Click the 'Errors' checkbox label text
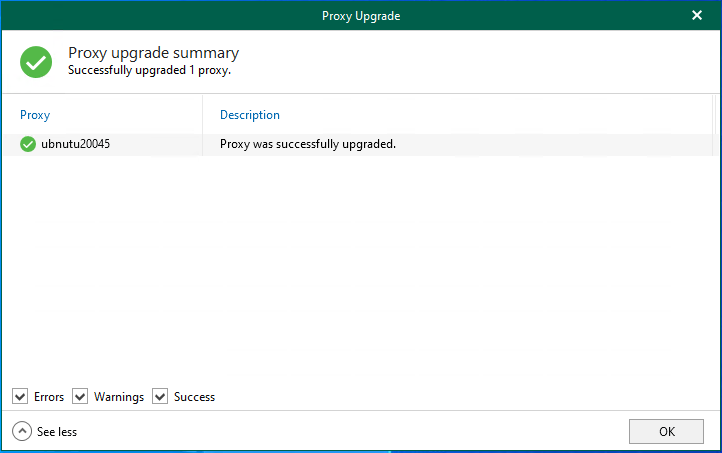Screen dimensions: 722x453 coord(49,397)
